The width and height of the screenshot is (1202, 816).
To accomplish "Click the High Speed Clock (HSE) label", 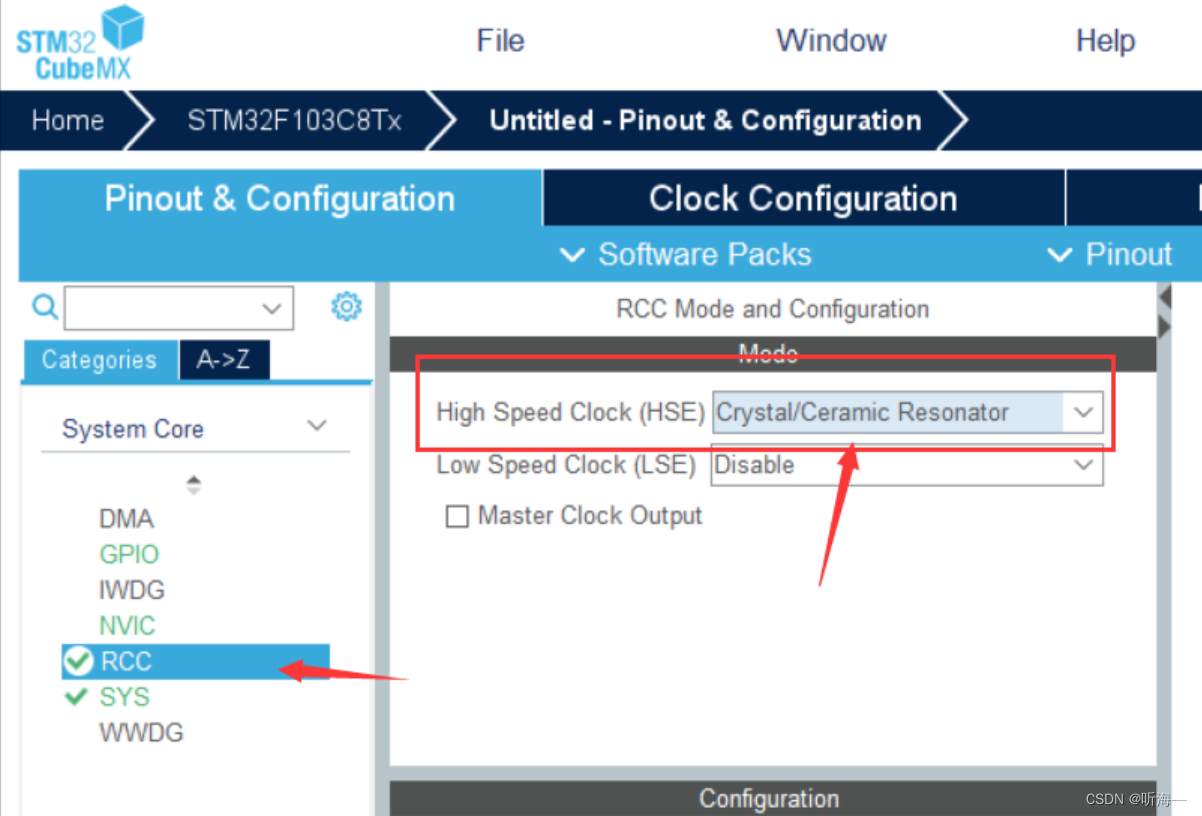I will [571, 412].
